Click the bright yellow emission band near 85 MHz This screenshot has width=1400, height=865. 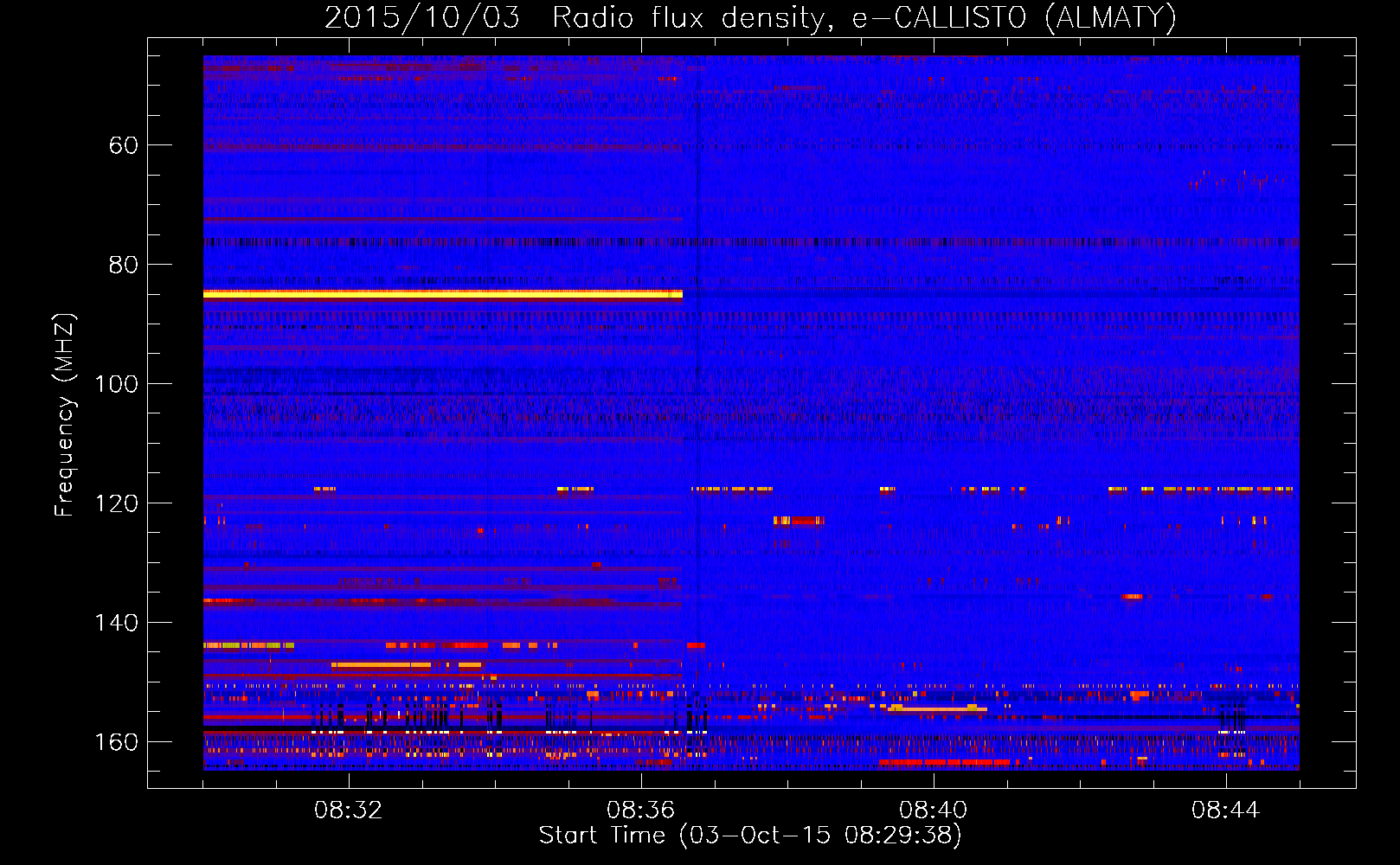tap(443, 295)
